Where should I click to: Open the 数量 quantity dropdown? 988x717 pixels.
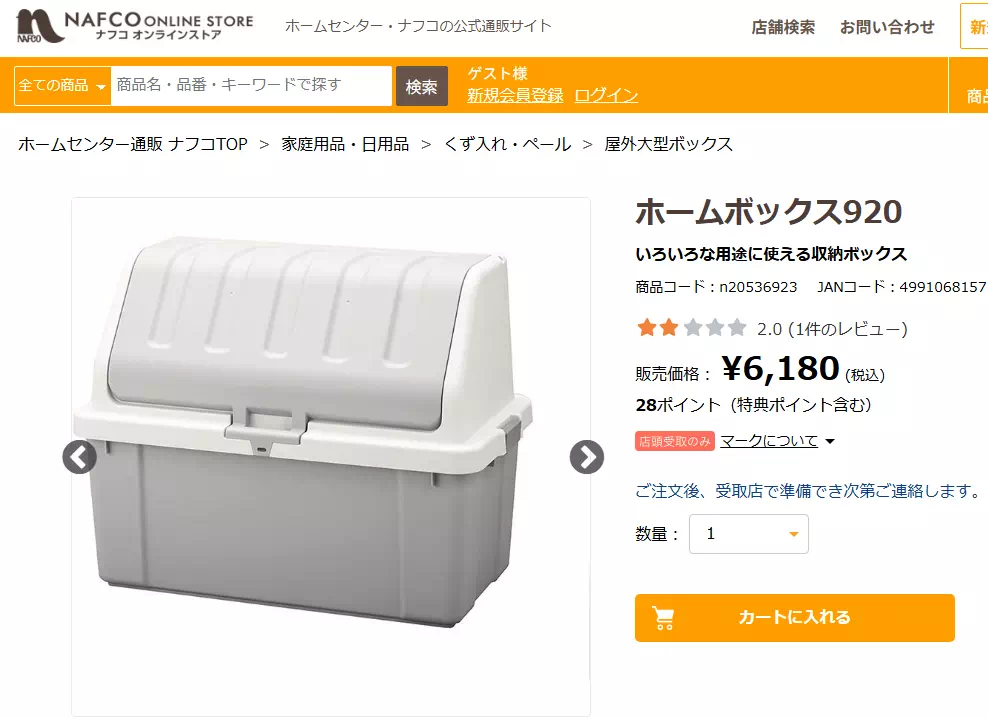click(x=748, y=534)
